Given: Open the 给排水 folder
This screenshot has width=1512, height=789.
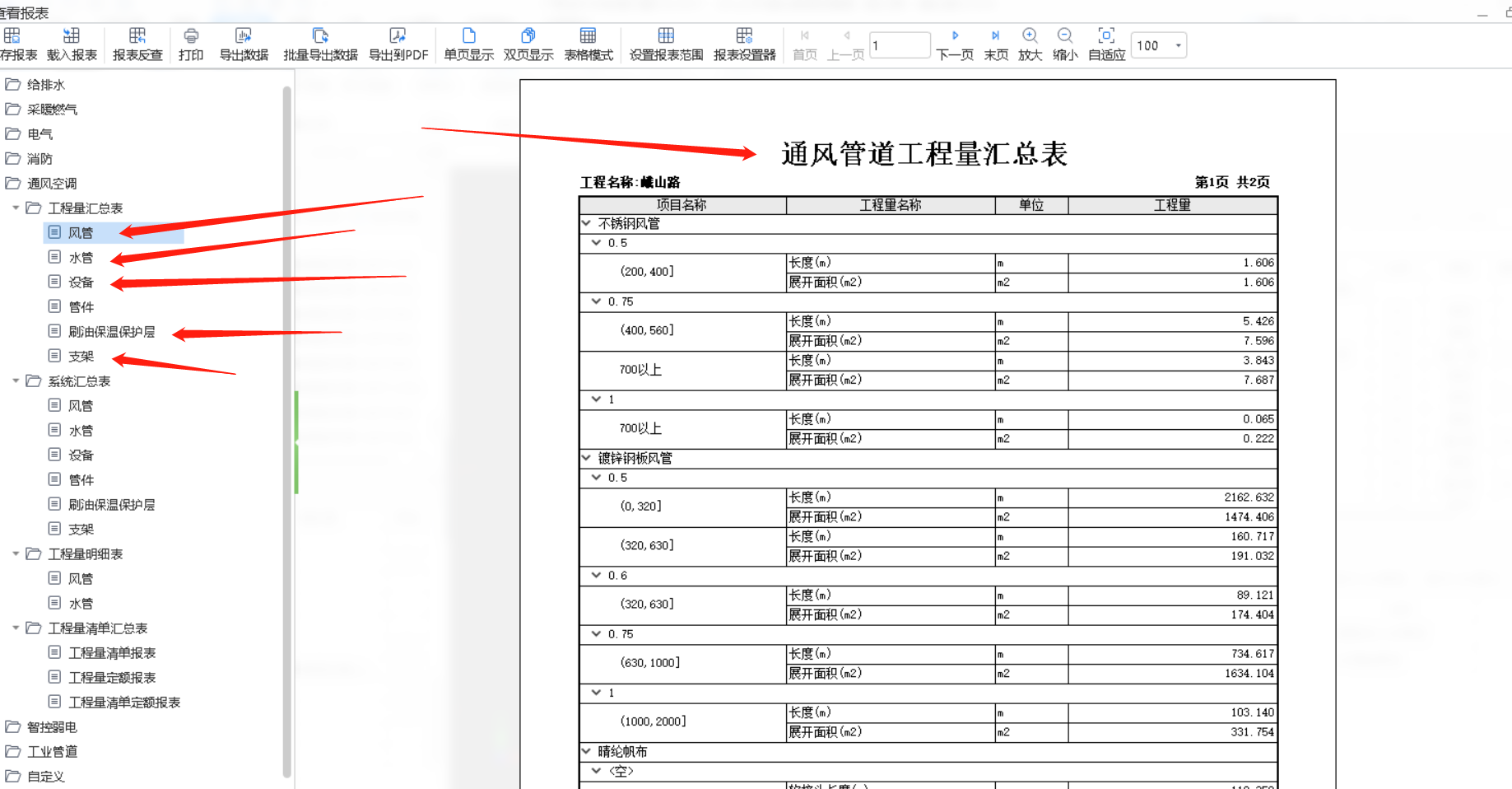Looking at the screenshot, I should (x=35, y=85).
